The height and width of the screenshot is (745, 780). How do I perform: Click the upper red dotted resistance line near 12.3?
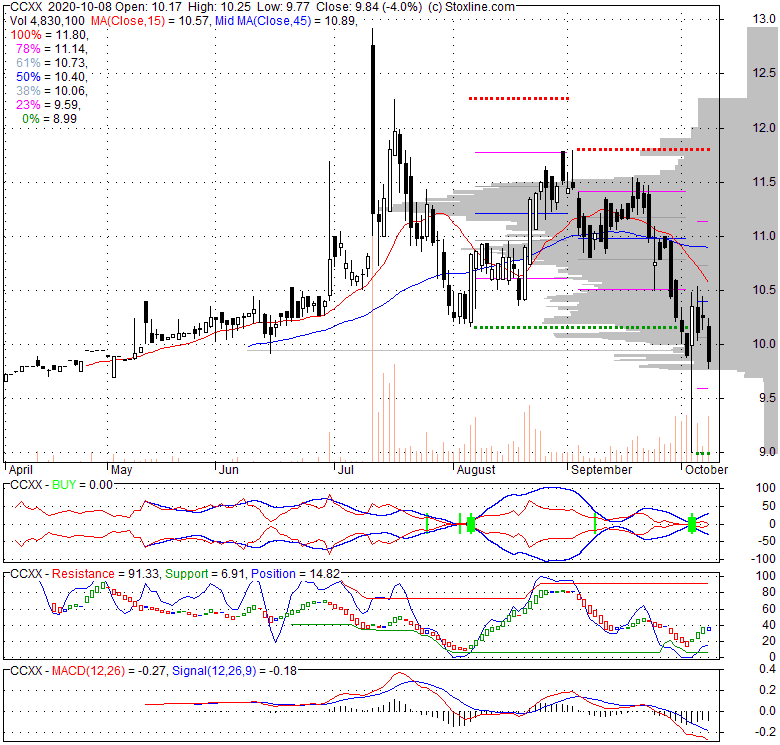point(518,98)
